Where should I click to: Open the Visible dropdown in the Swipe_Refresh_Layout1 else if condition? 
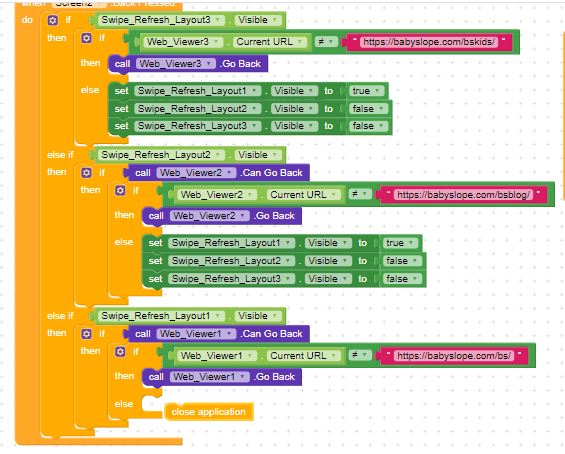coord(258,316)
